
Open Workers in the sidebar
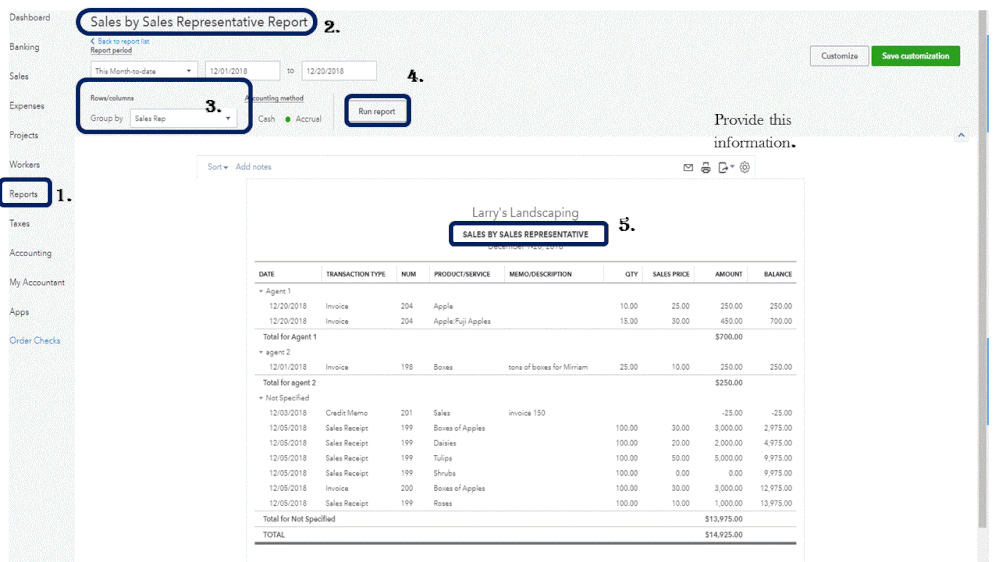[x=24, y=164]
